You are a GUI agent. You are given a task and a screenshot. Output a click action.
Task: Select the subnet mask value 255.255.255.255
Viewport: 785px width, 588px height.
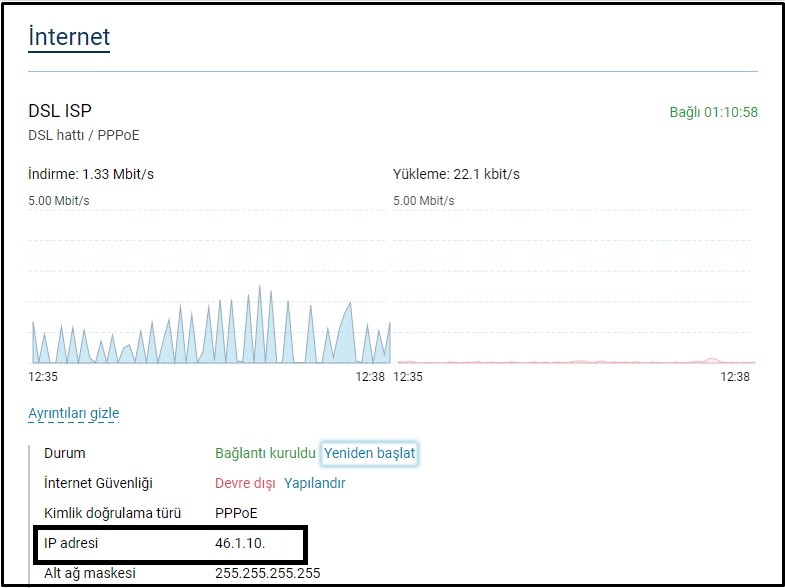(x=267, y=574)
